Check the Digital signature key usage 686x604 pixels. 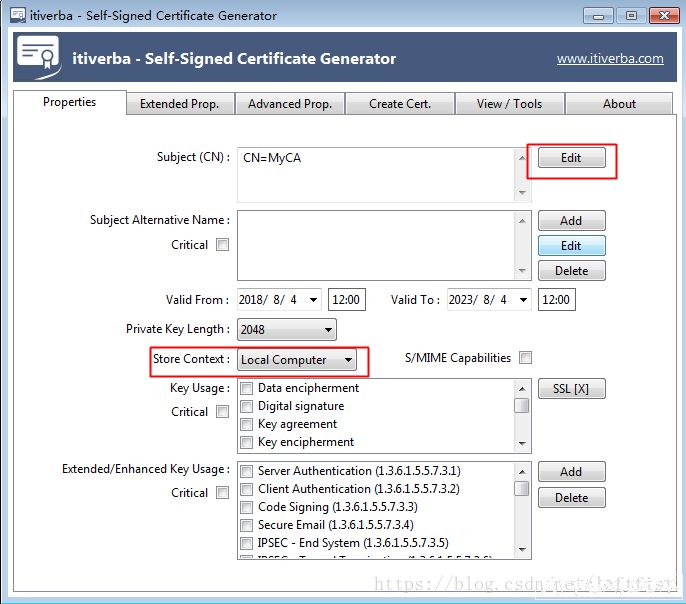point(247,406)
